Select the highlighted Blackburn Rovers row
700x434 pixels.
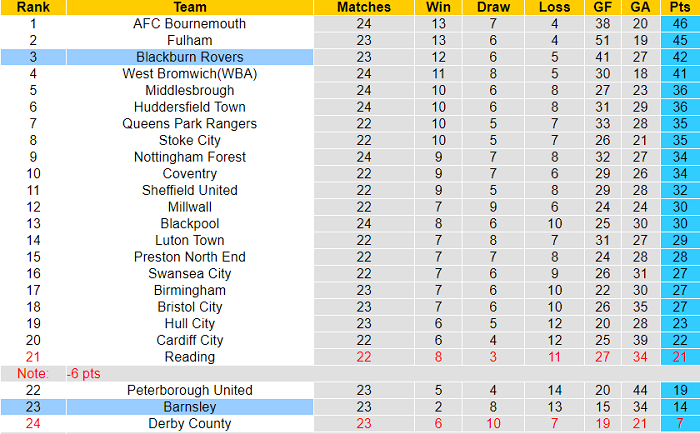(189, 57)
